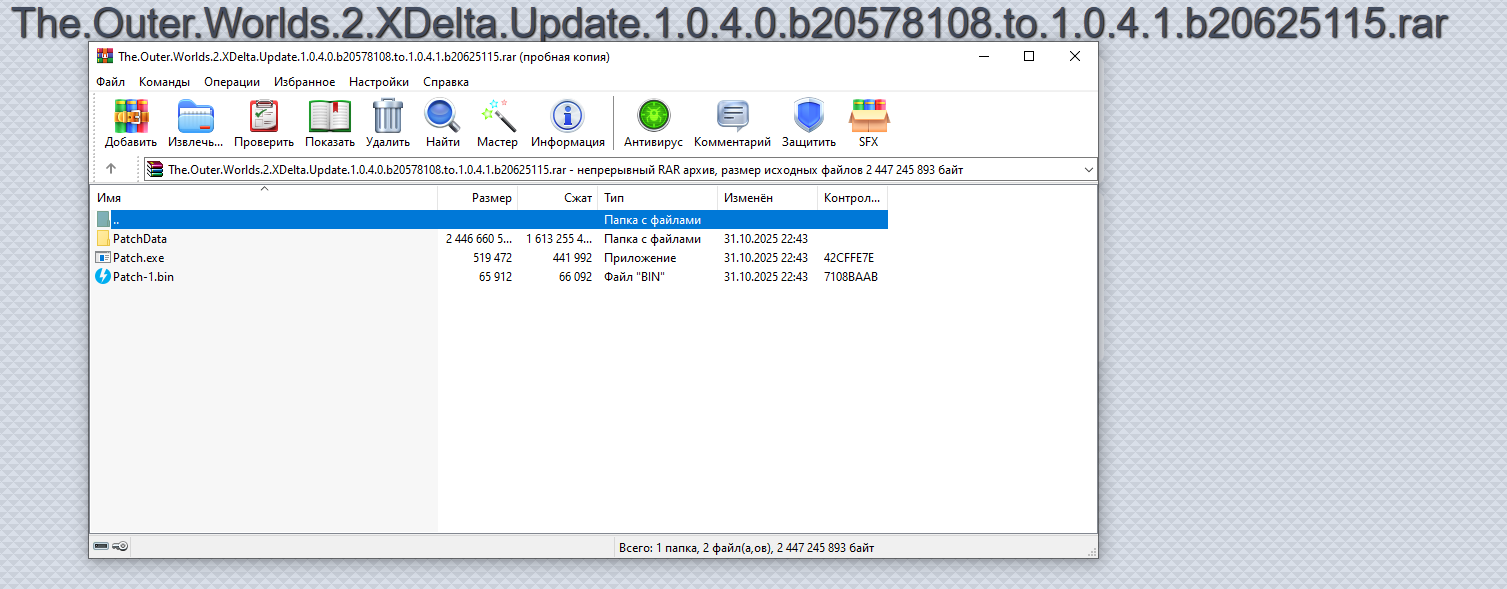
Task: Expand the archive path dropdown arrow
Action: (x=1088, y=170)
